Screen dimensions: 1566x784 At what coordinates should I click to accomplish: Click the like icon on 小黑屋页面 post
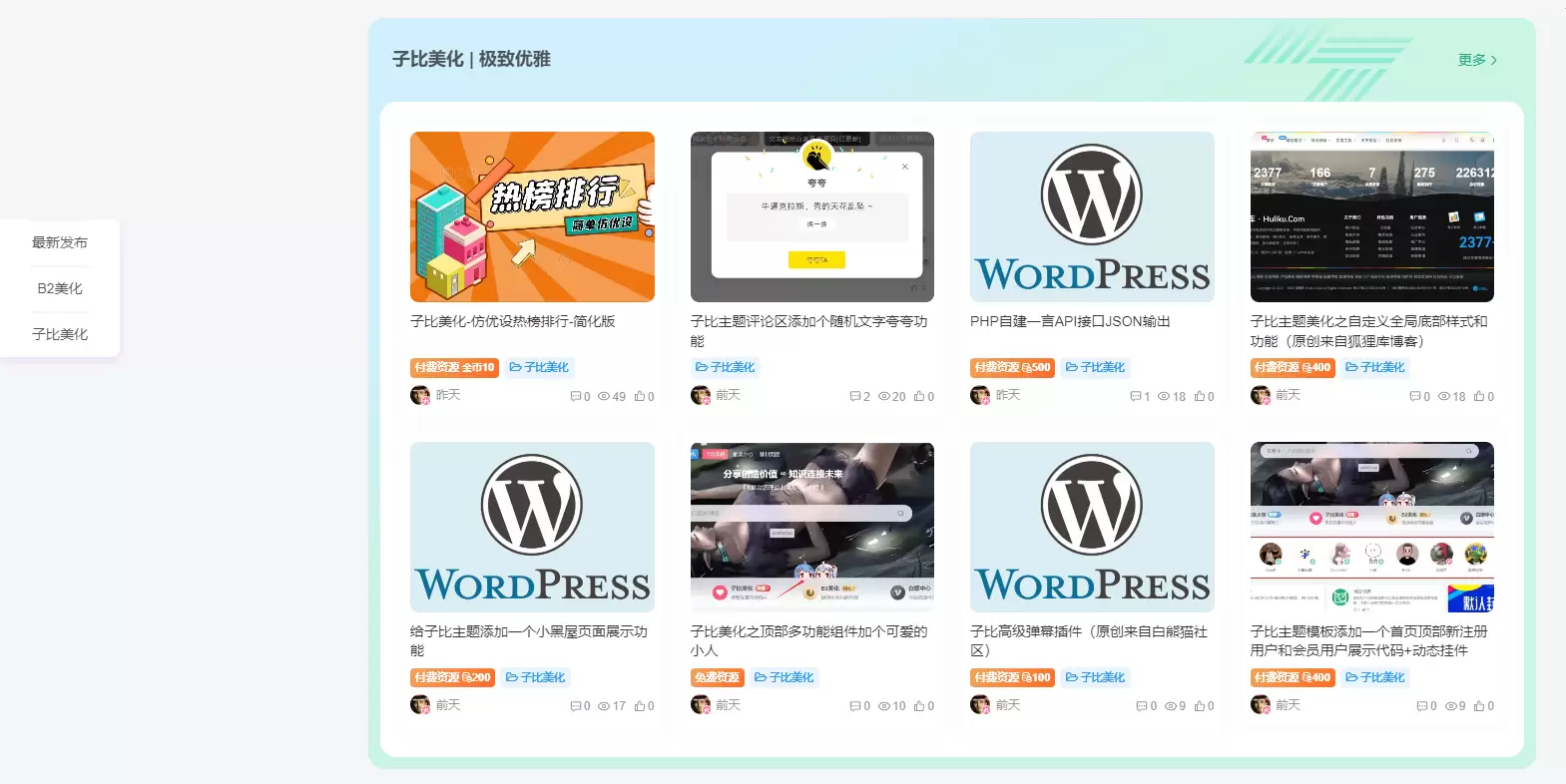[x=640, y=706]
